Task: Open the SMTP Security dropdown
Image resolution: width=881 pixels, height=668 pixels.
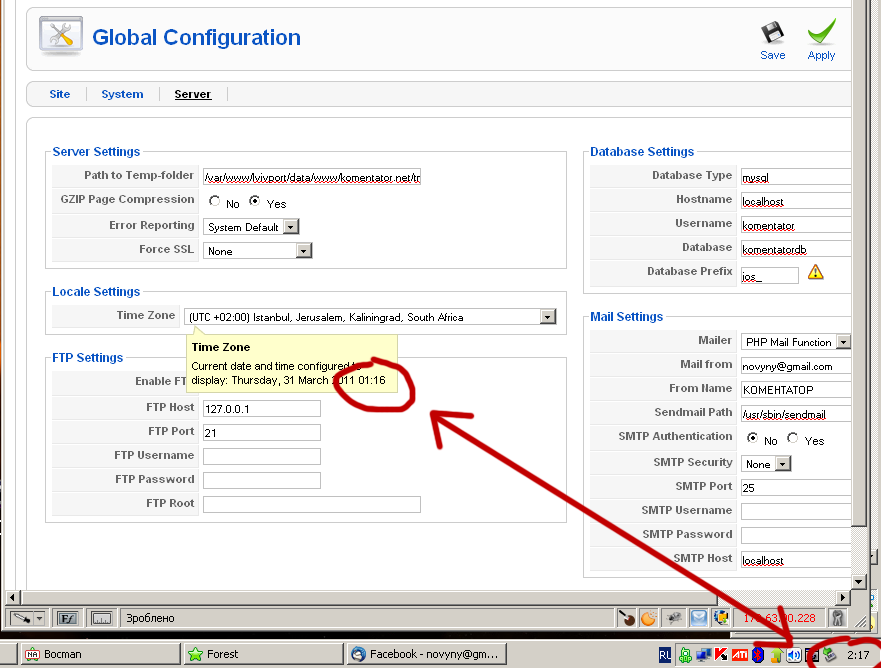Action: click(783, 464)
